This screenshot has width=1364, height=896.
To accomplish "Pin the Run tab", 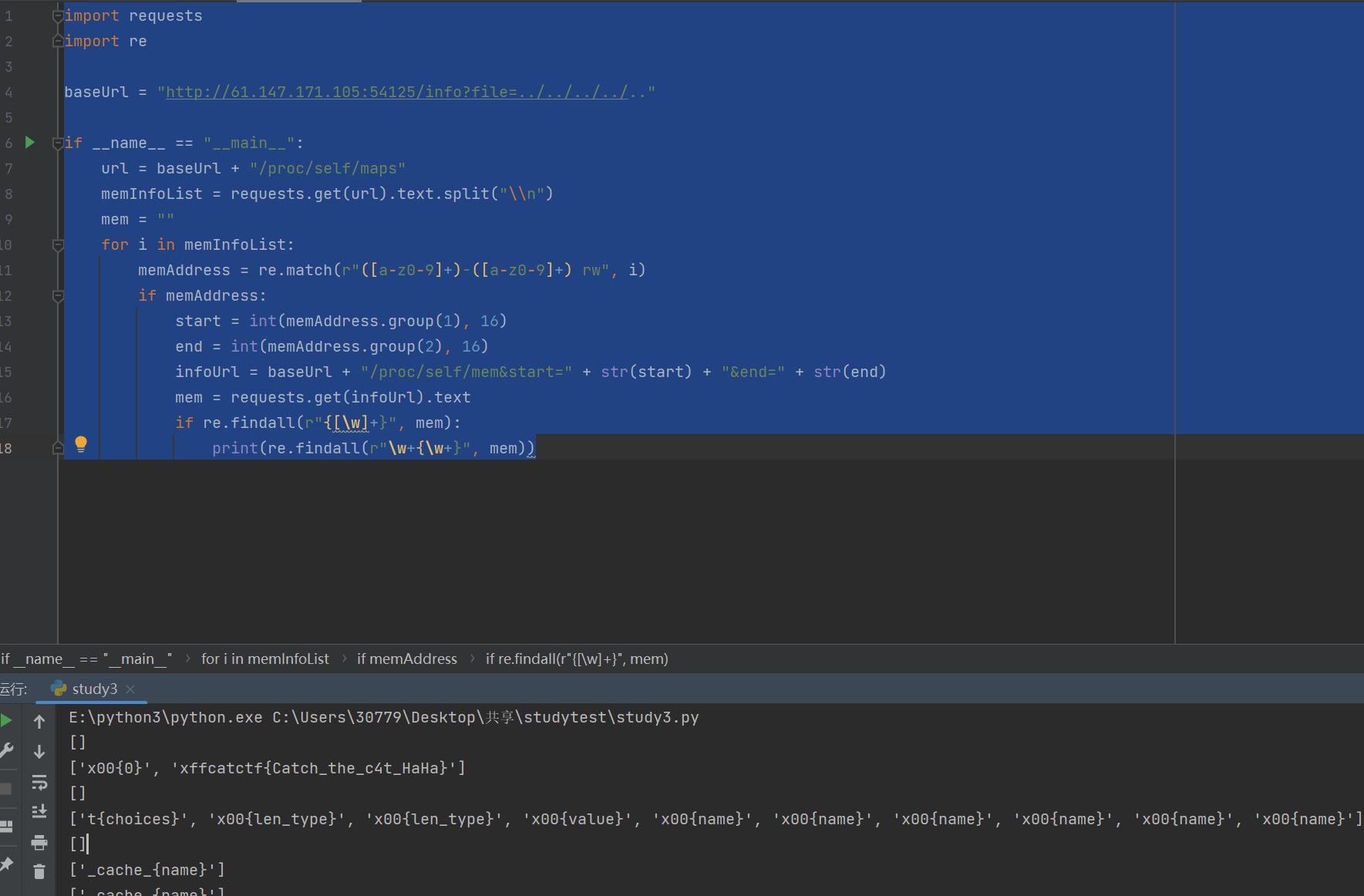I will [6, 864].
